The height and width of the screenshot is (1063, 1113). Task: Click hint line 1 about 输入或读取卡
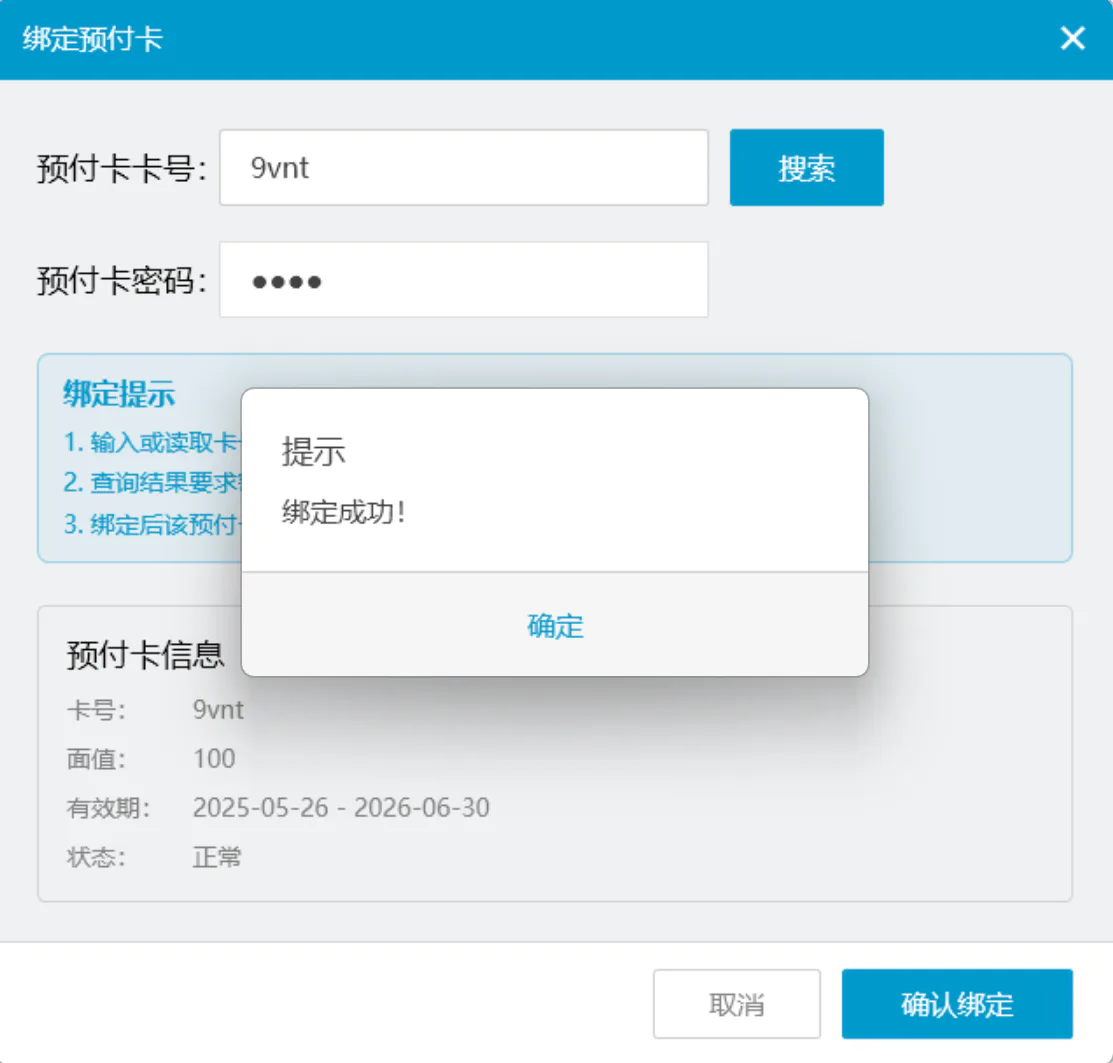(x=152, y=442)
